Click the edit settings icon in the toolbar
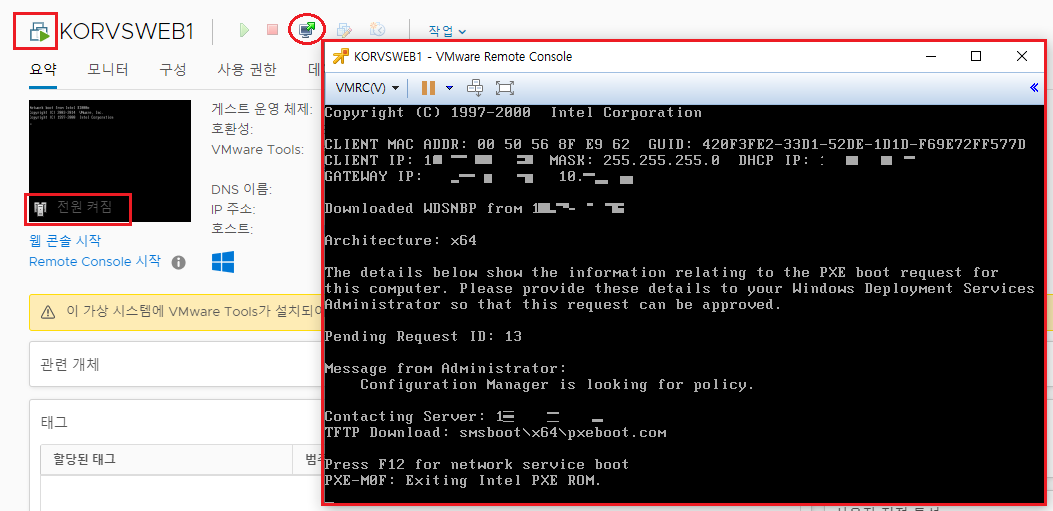 [345, 30]
